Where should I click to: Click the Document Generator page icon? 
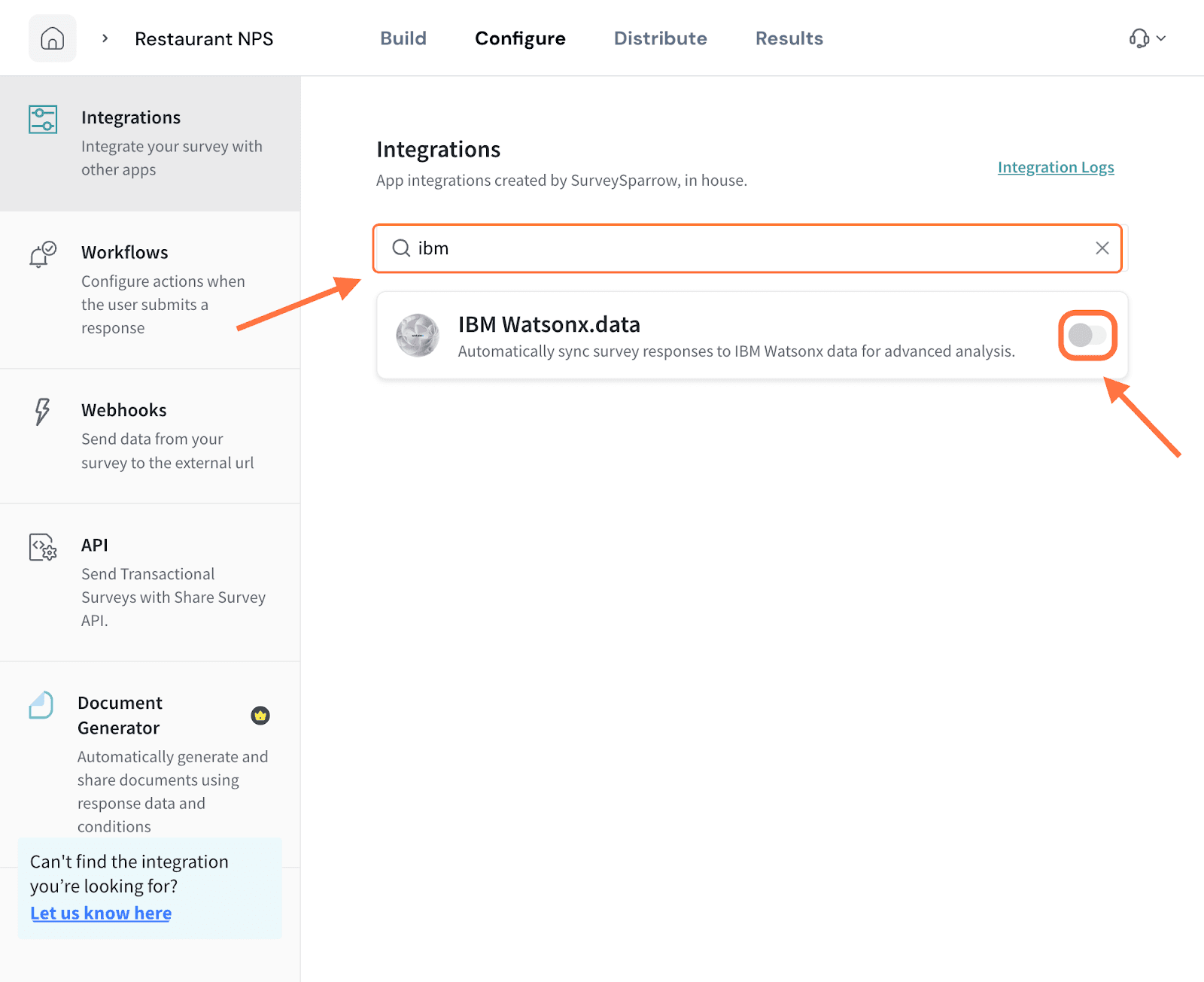pyautogui.click(x=41, y=705)
